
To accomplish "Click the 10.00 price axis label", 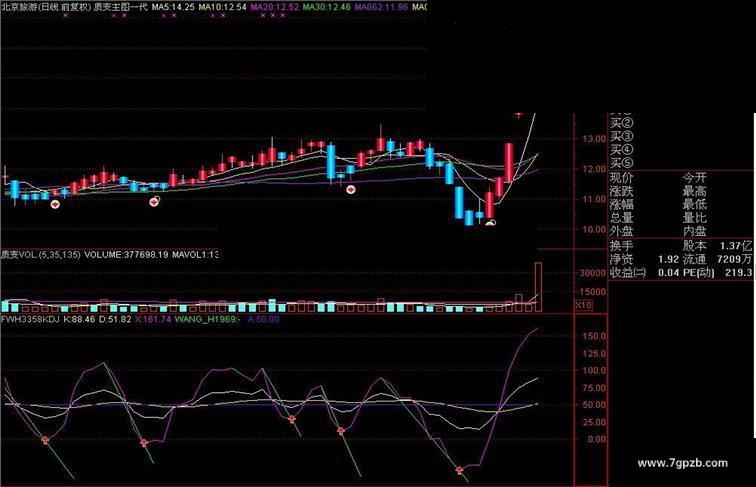I will pos(594,230).
